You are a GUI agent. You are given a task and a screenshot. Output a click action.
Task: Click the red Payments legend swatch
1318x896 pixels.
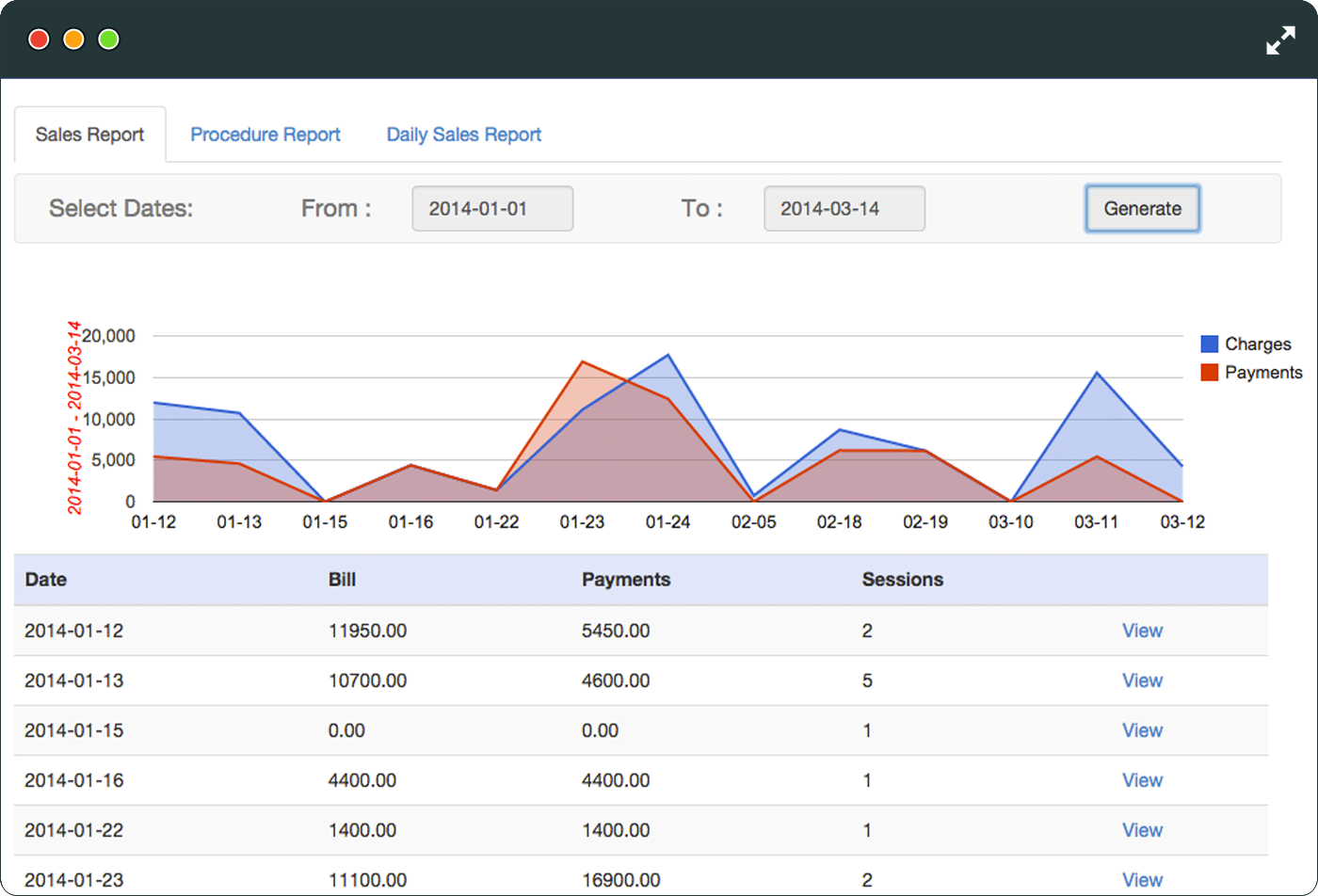point(1210,372)
